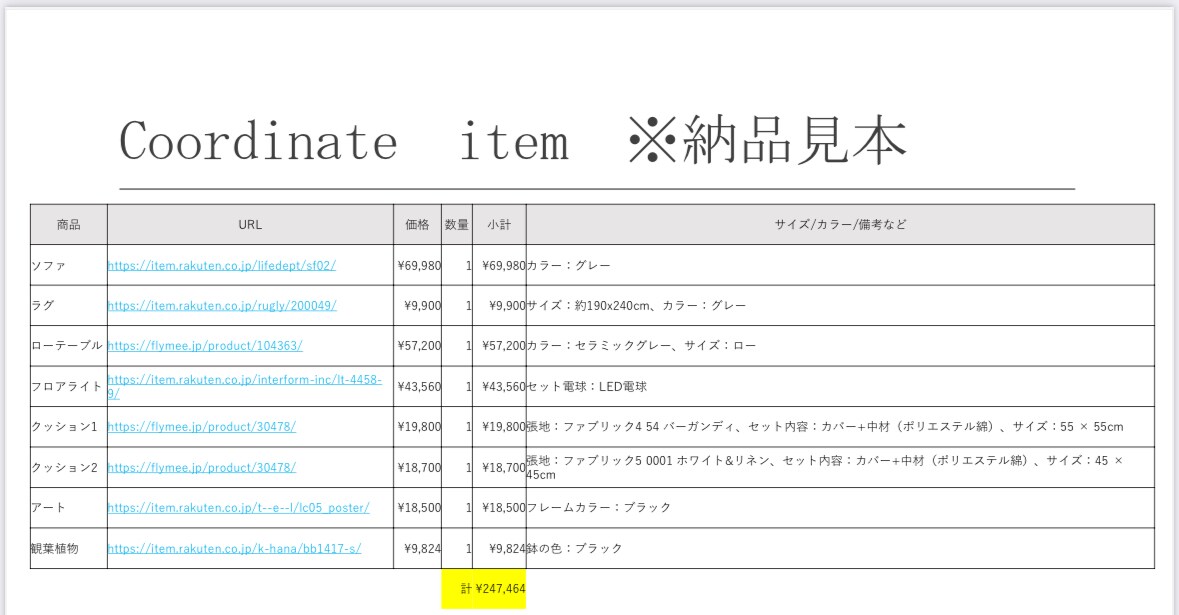Click ¥18,700 in the 価格 column
The image size is (1179, 615).
point(419,467)
